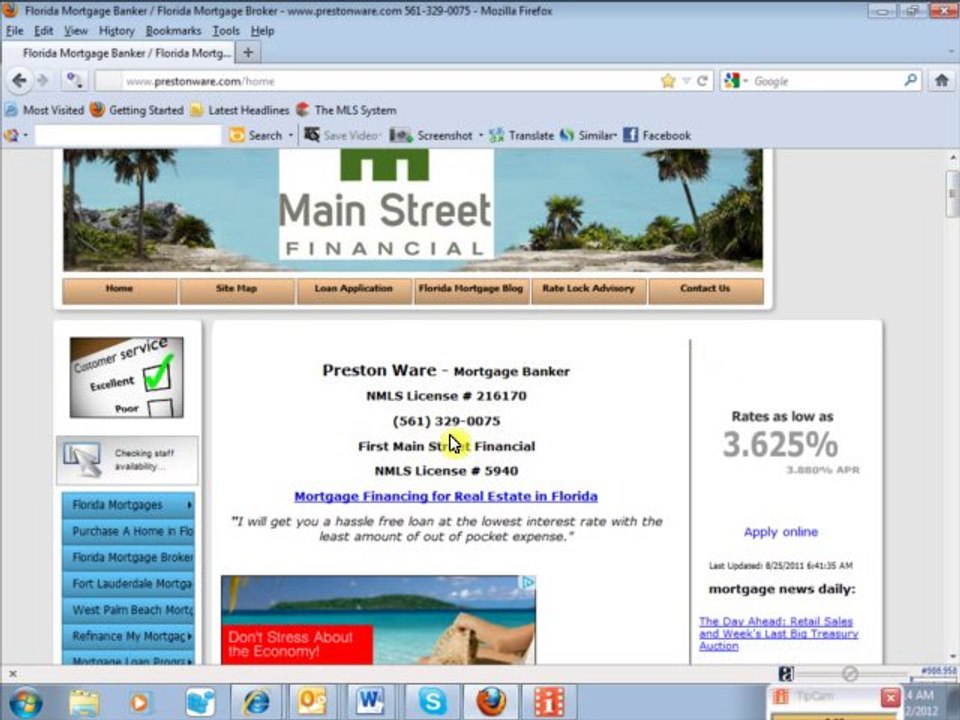Open the Edit menu
Viewport: 960px width, 720px height.
pos(43,31)
